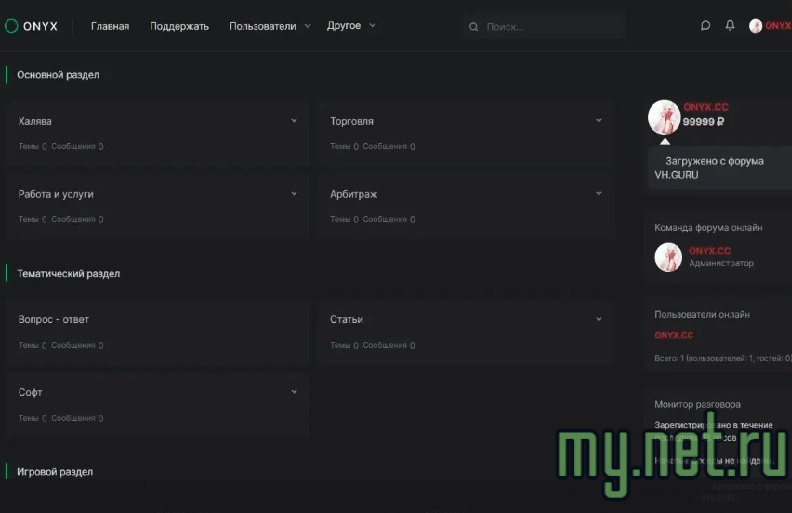The height and width of the screenshot is (513, 792).
Task: Click the administrator avatar under forum team
Action: [x=668, y=257]
